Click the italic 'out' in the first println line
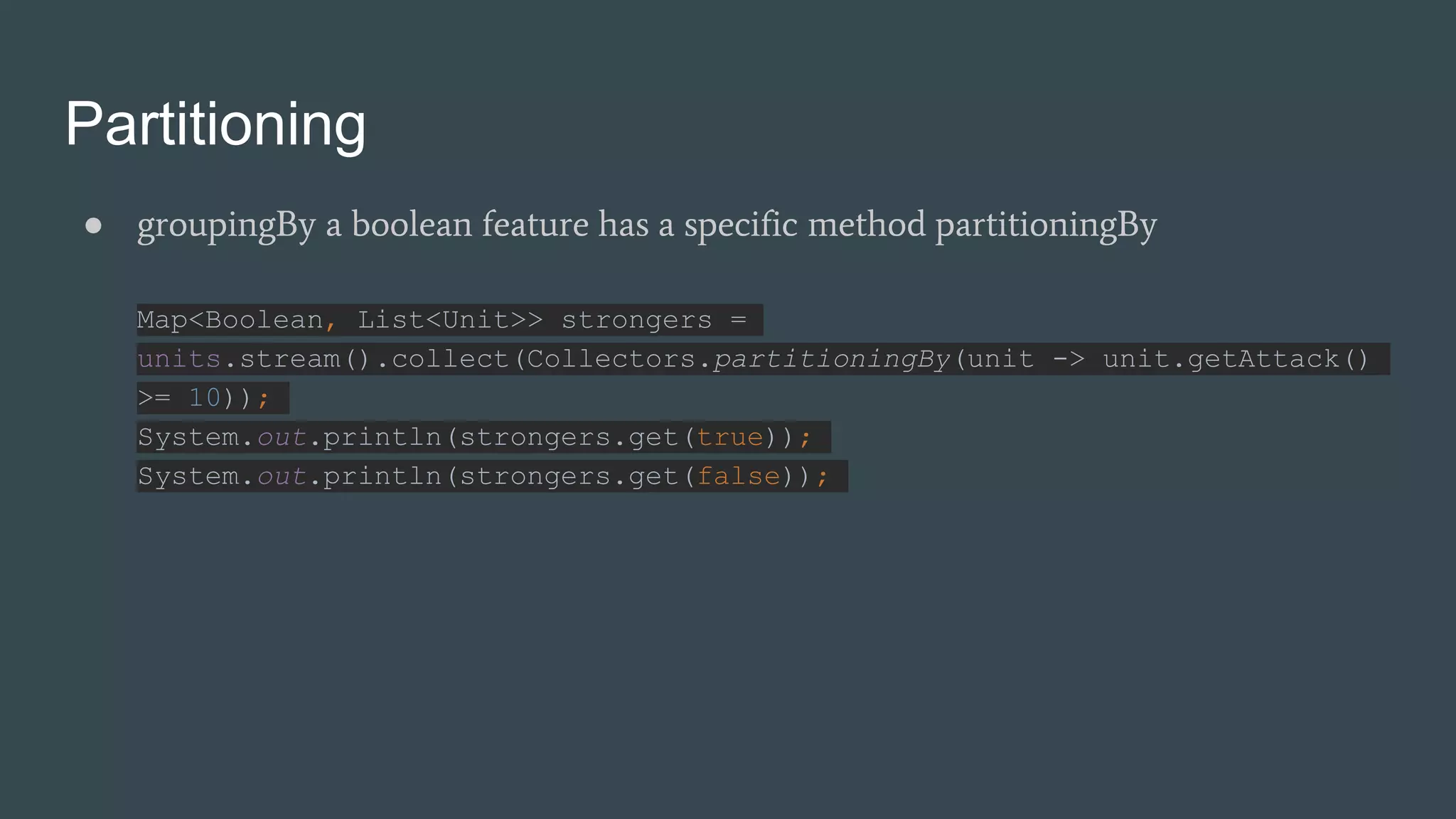Image resolution: width=1456 pixels, height=819 pixels. click(x=282, y=437)
